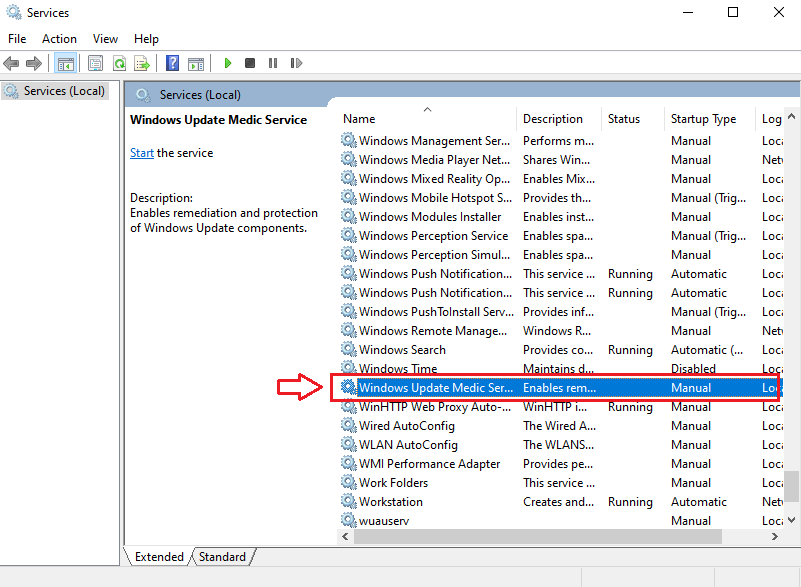Viewport: 801px width, 587px height.
Task: Click the gear icon of WLAN AutoConfig row
Action: pos(348,444)
